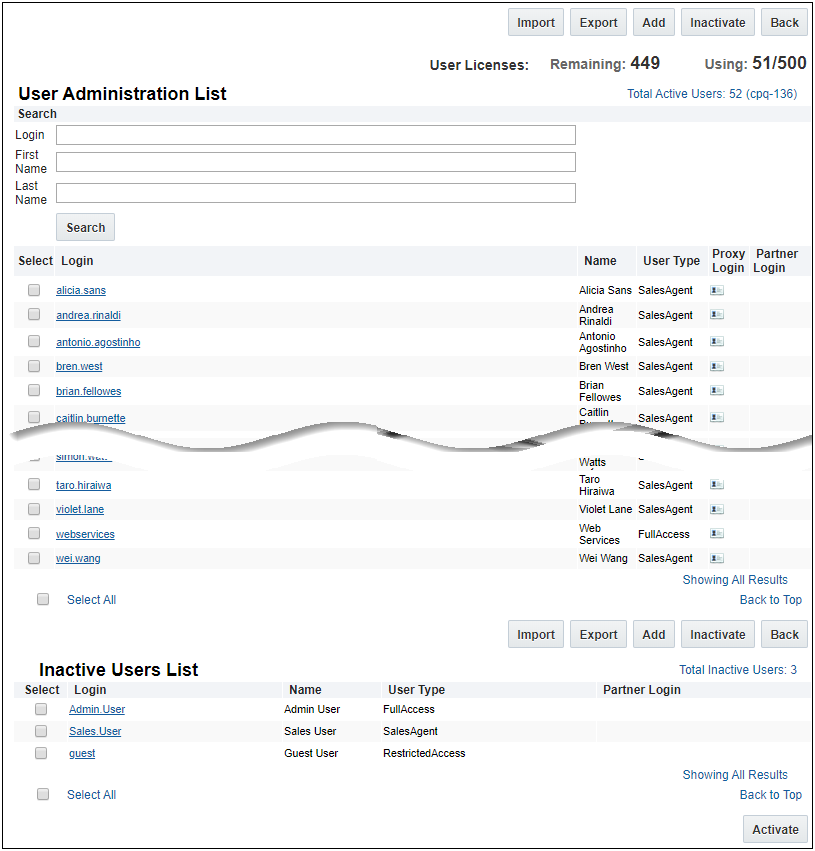Viewport: 815px width, 851px height.
Task: Focus the Last Name search field
Action: click(x=316, y=193)
